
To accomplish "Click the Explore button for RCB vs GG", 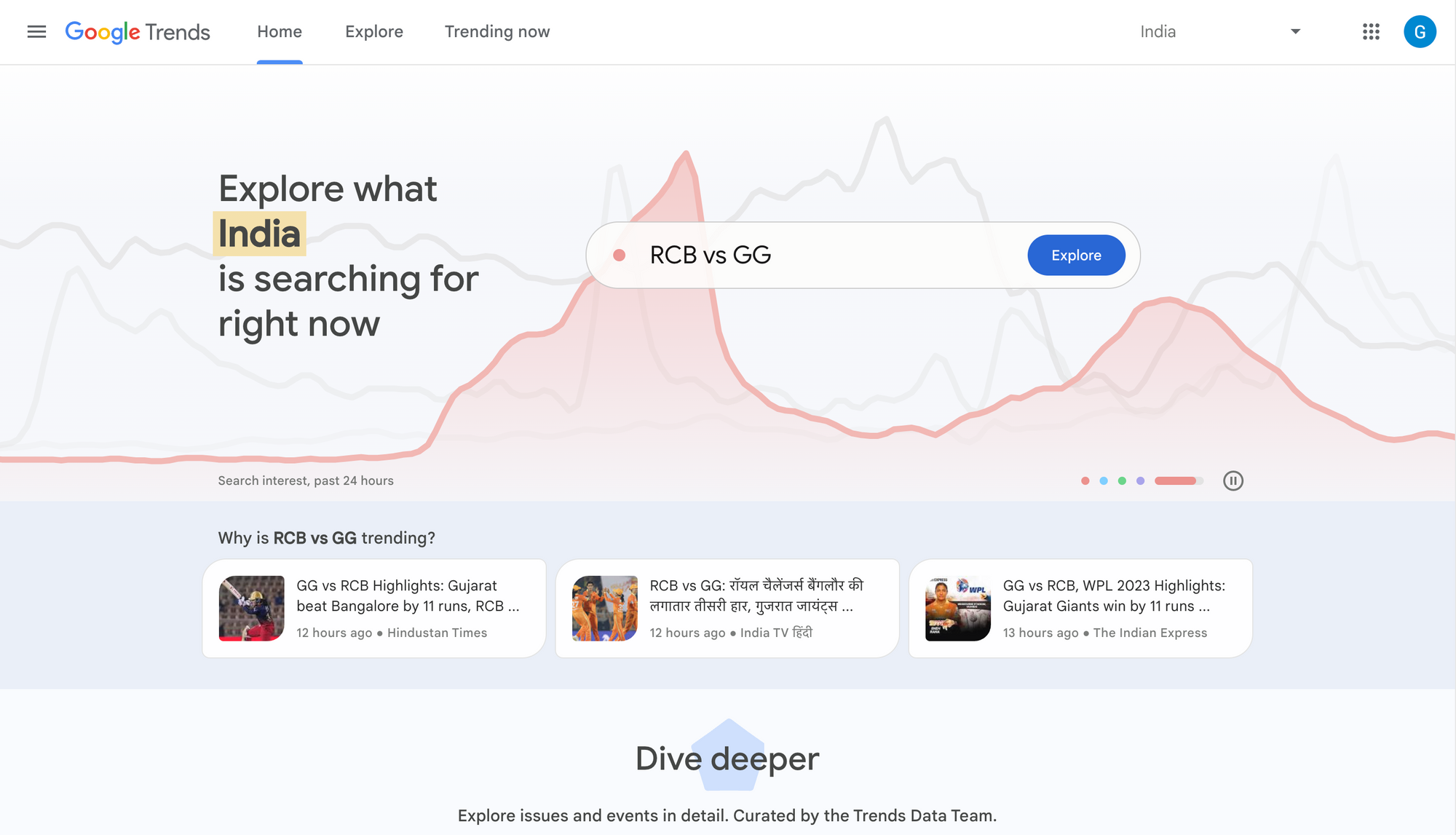I will 1075,254.
